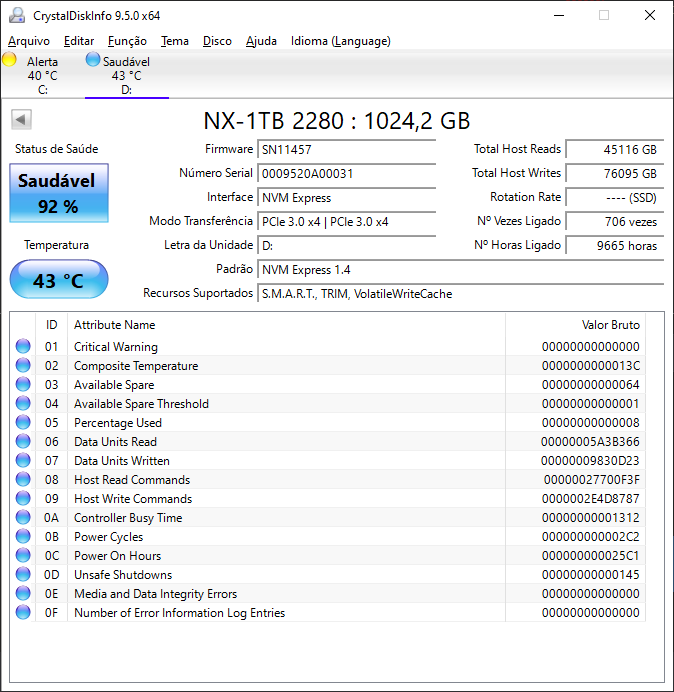Click the status orb for Media and Data Integrity Errors
674x692 pixels.
click(23, 593)
